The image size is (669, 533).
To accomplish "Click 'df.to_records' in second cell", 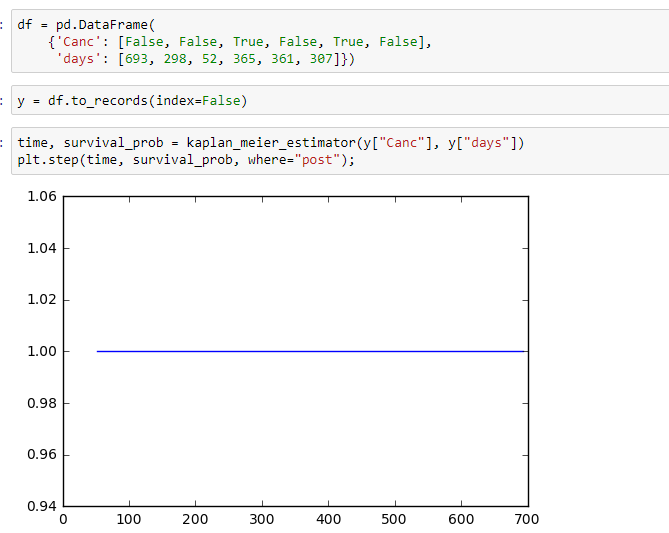I will coord(98,101).
